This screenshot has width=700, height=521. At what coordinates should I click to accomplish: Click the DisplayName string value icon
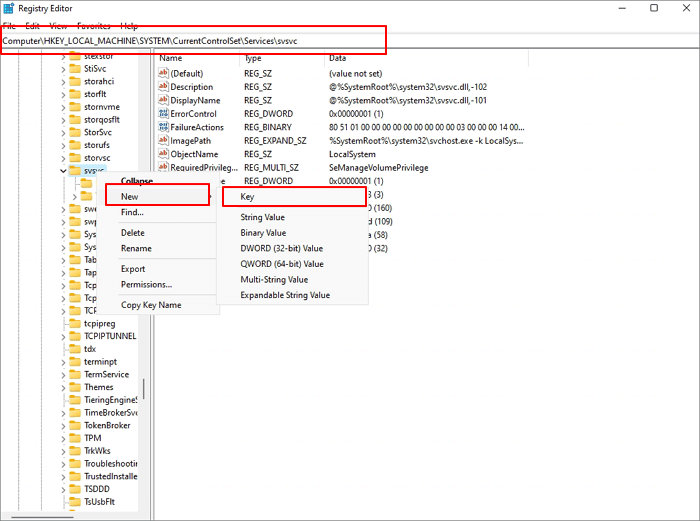(163, 100)
